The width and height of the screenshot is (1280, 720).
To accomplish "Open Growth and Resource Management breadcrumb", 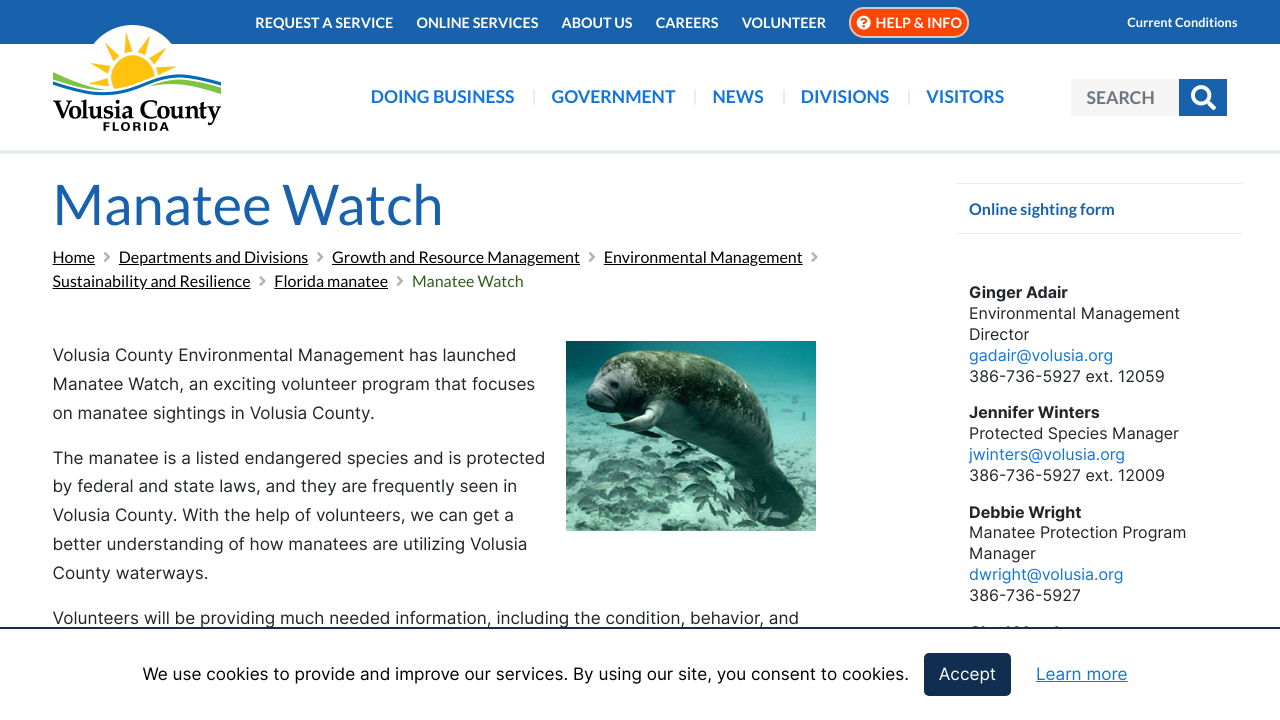I will tap(456, 257).
